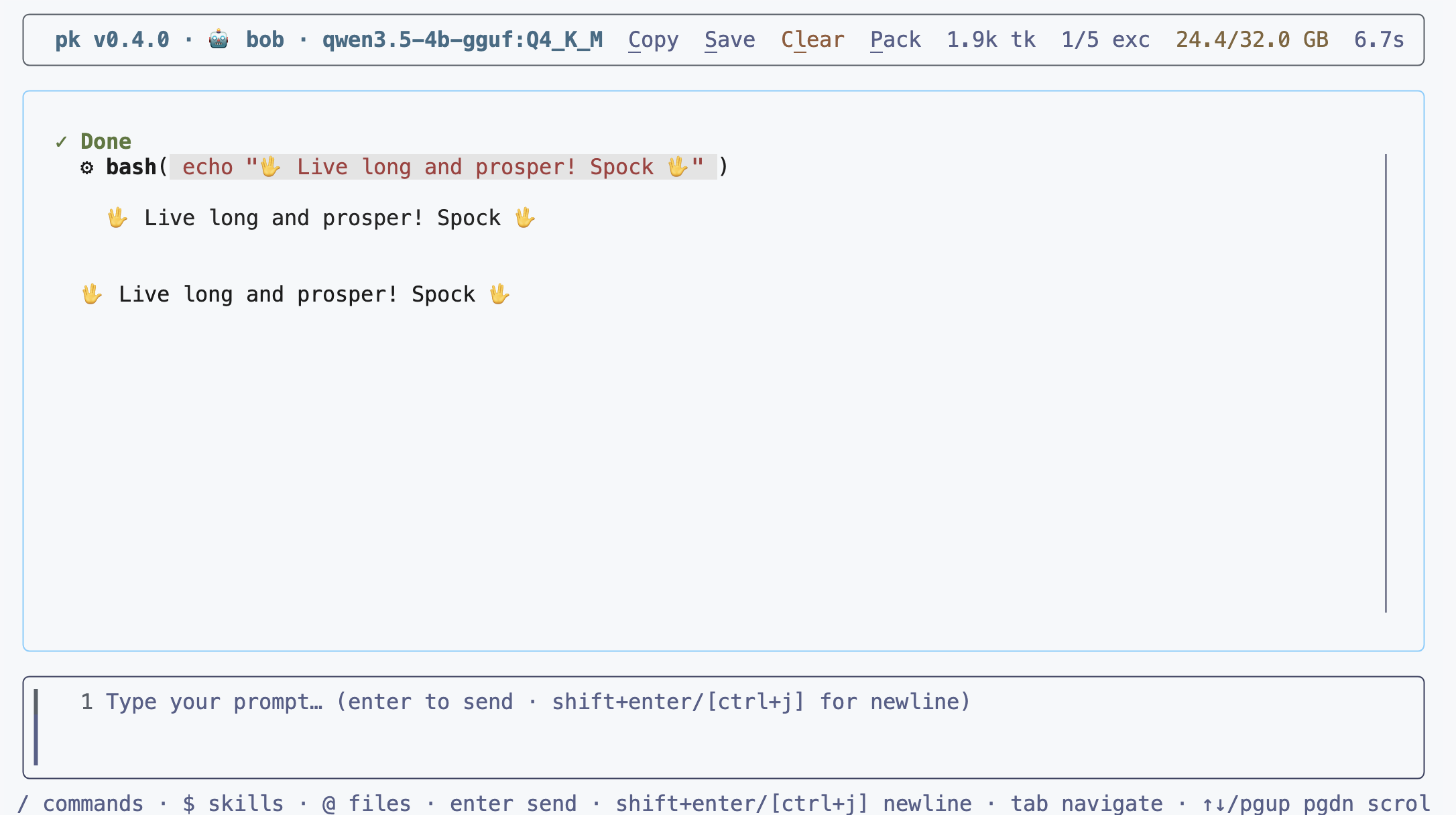Click the highlighted echo command text

(x=443, y=167)
